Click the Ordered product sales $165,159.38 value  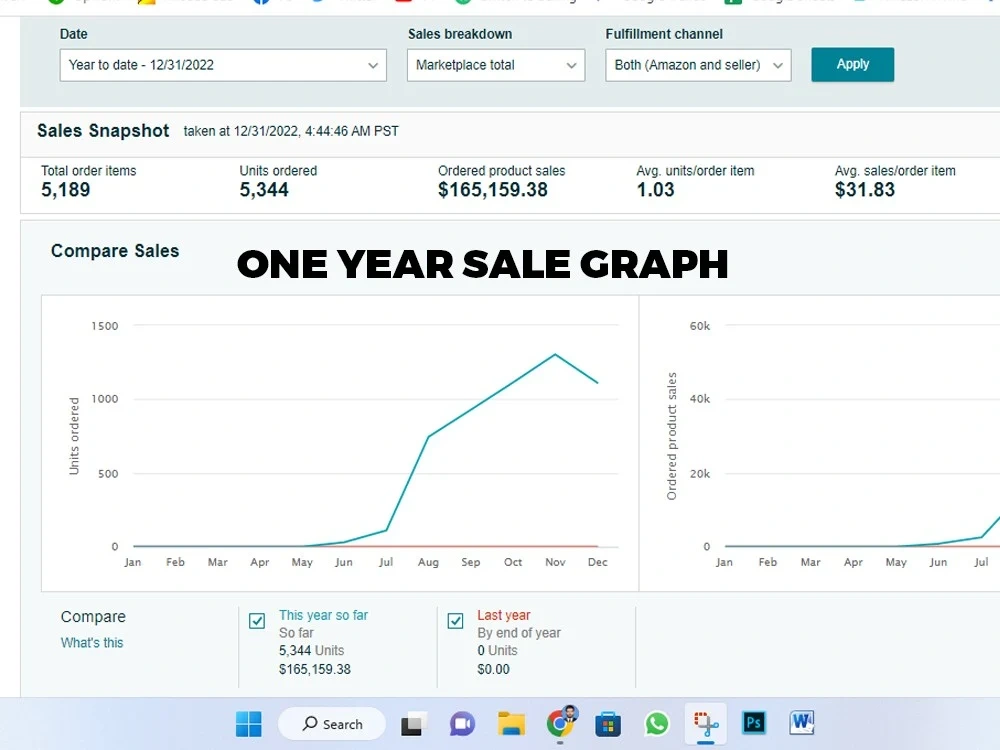click(492, 189)
